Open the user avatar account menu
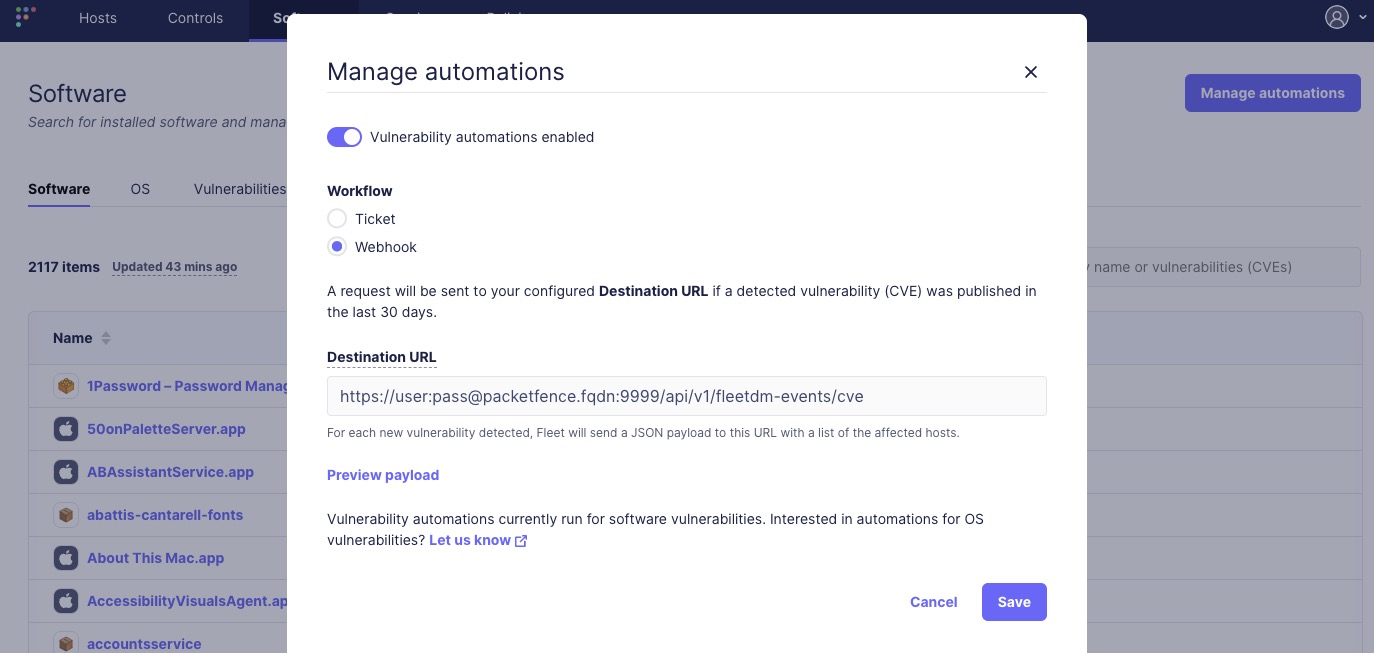The height and width of the screenshot is (653, 1374). 1336,17
